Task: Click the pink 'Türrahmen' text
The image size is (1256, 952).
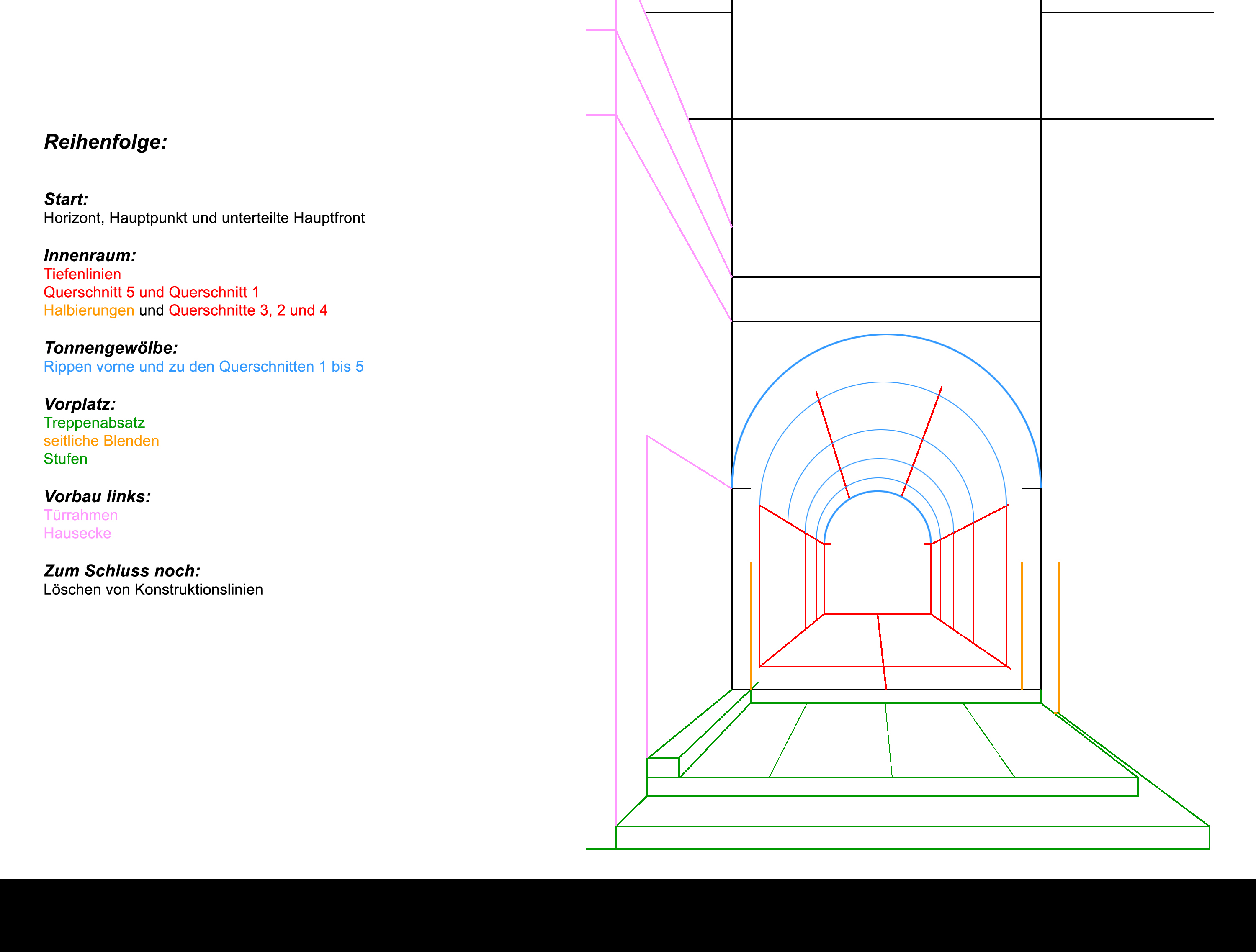Action: [x=81, y=516]
